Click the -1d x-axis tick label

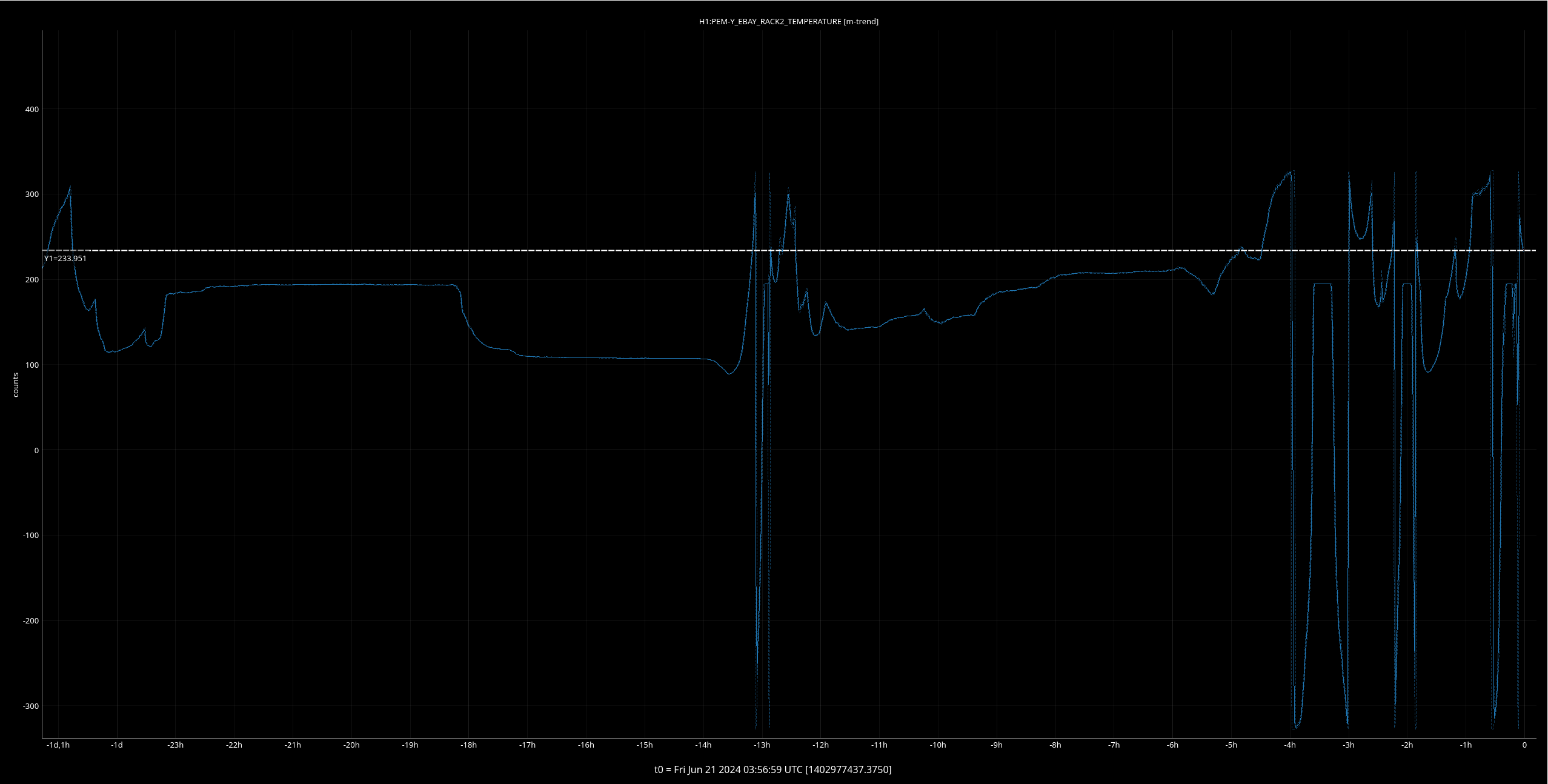point(117,745)
